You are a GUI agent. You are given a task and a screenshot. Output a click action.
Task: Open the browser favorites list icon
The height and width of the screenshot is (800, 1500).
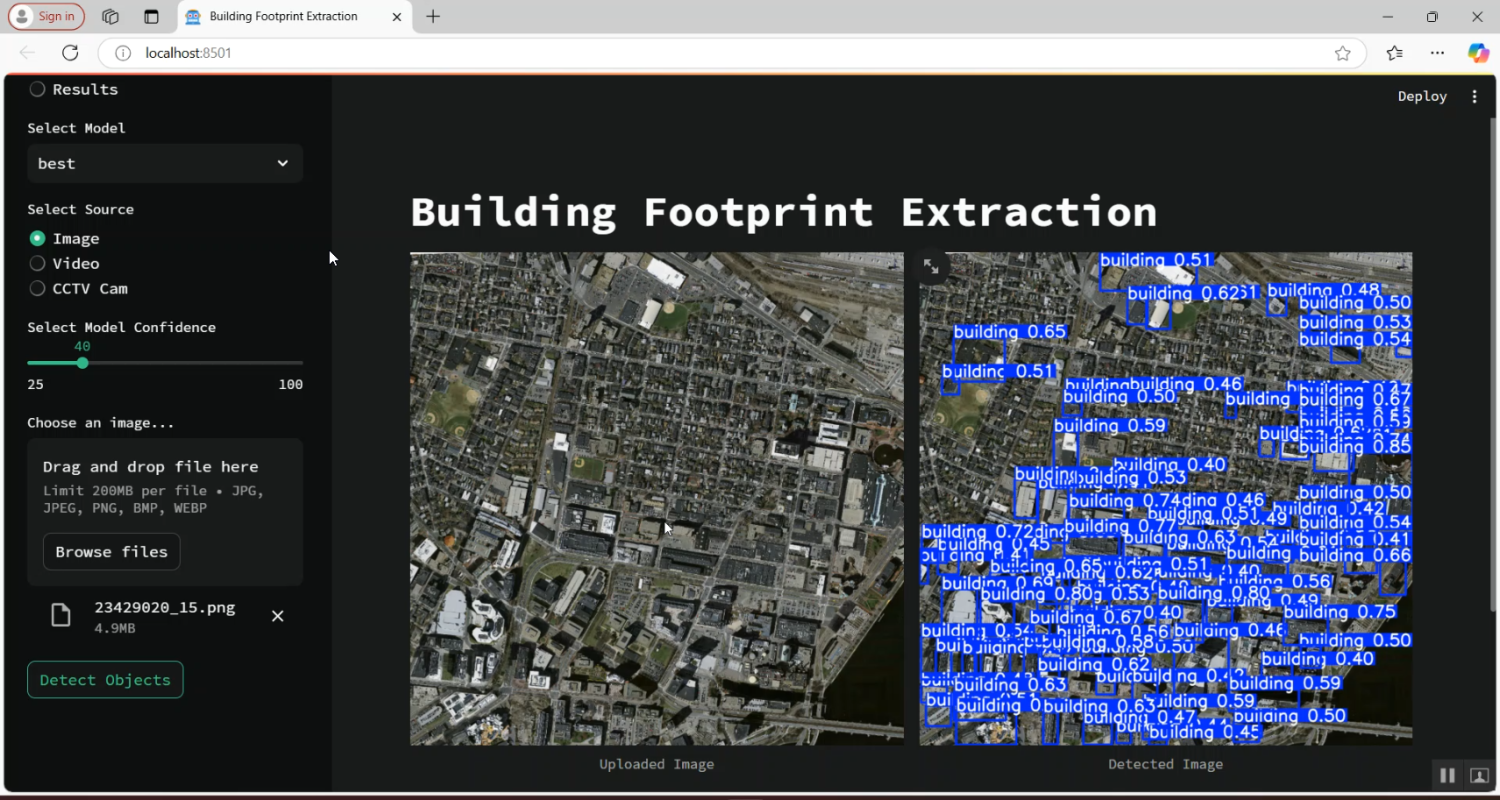1395,53
